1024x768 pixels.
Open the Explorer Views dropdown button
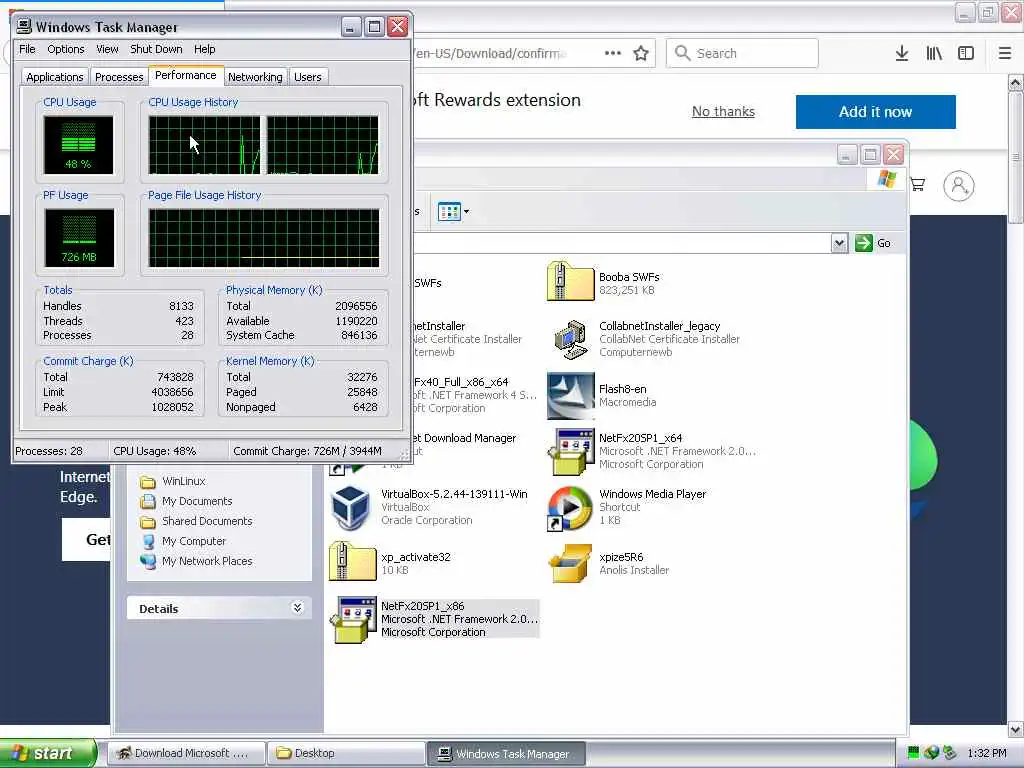click(453, 212)
